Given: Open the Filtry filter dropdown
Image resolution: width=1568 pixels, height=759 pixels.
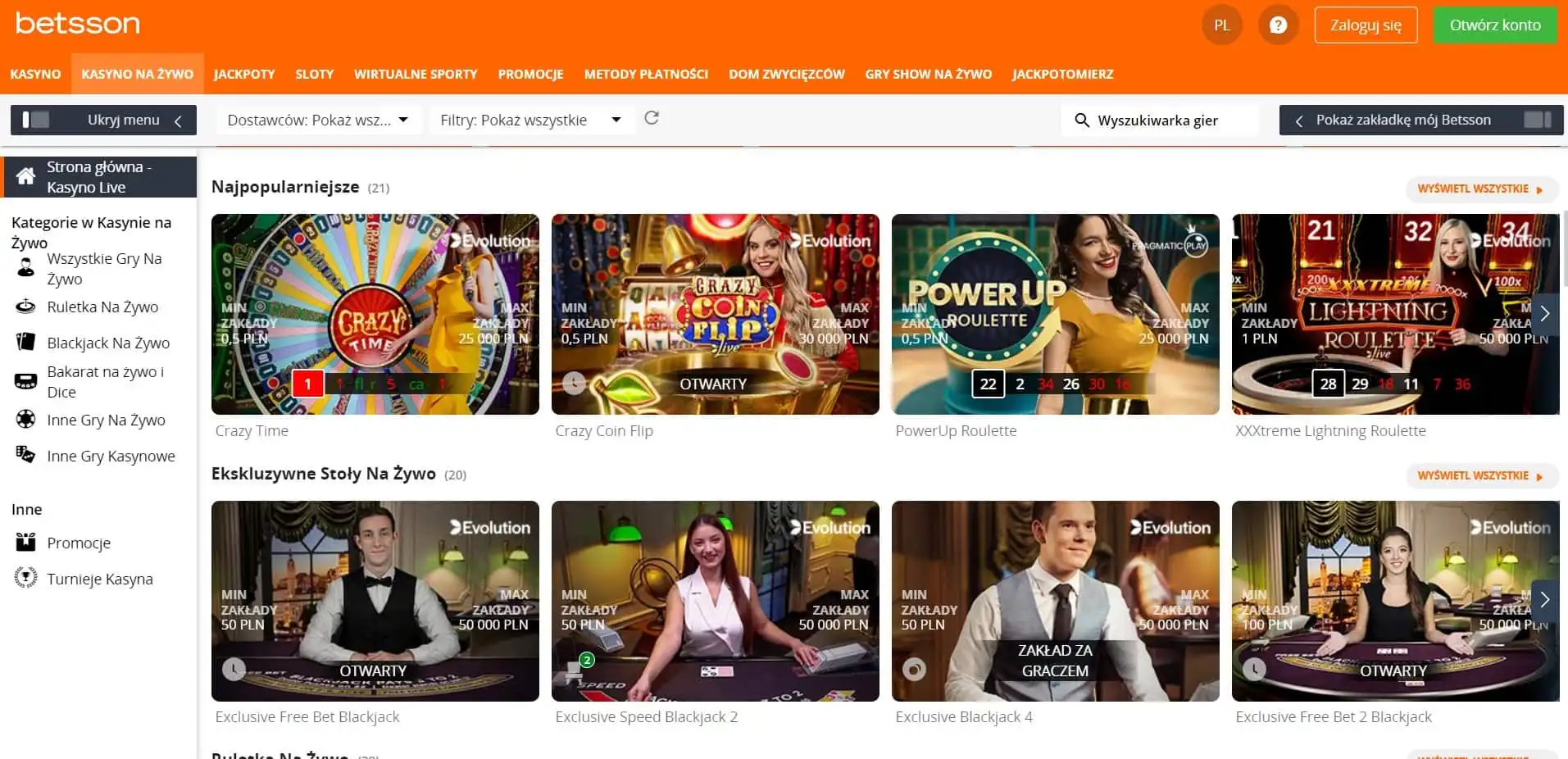Looking at the screenshot, I should coord(530,120).
